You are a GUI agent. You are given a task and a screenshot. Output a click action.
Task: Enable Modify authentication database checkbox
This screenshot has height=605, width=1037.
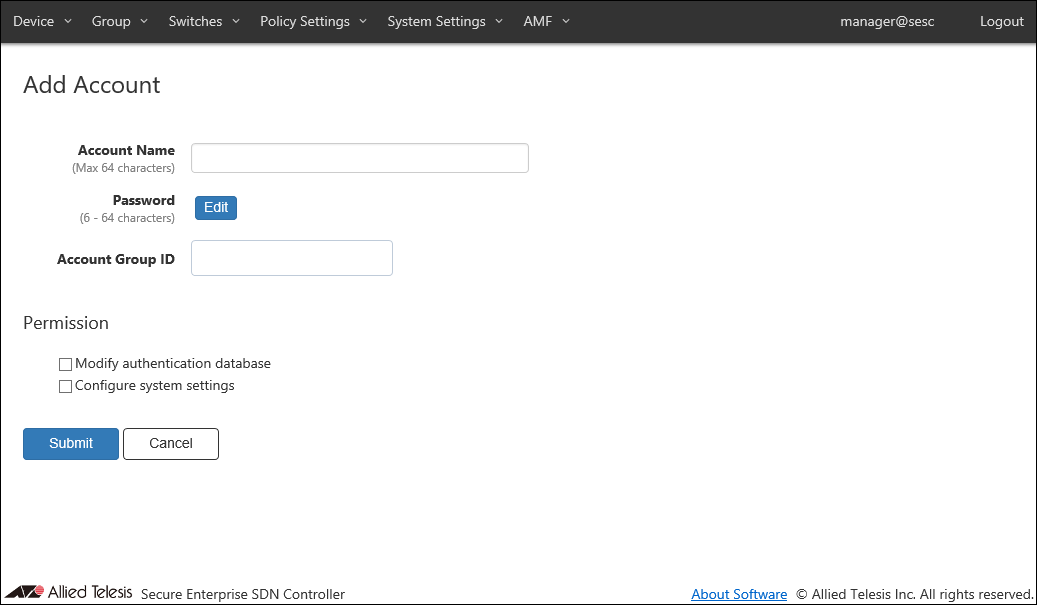[x=66, y=365]
